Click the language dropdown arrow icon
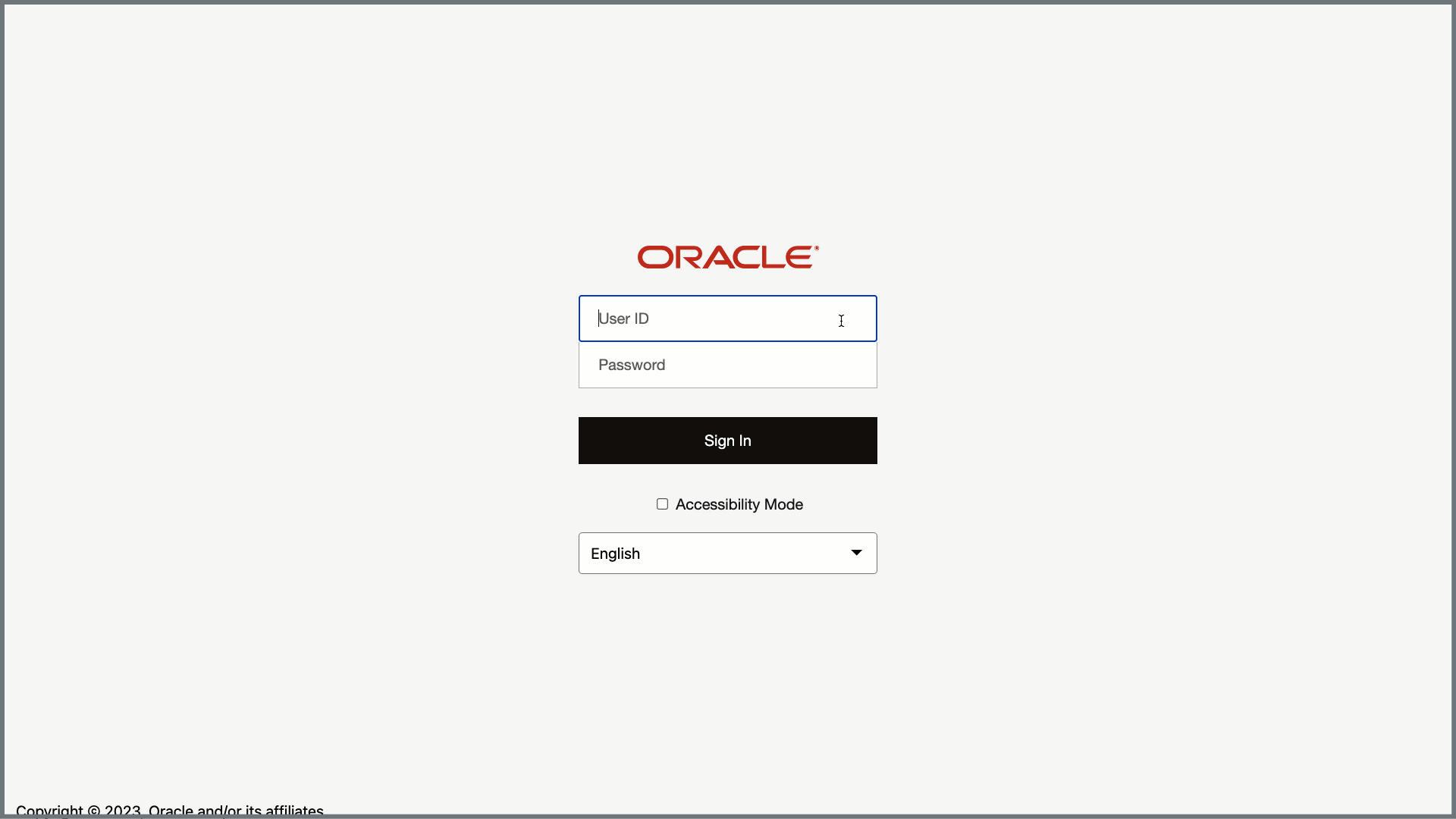Viewport: 1456px width, 819px height. (x=856, y=553)
